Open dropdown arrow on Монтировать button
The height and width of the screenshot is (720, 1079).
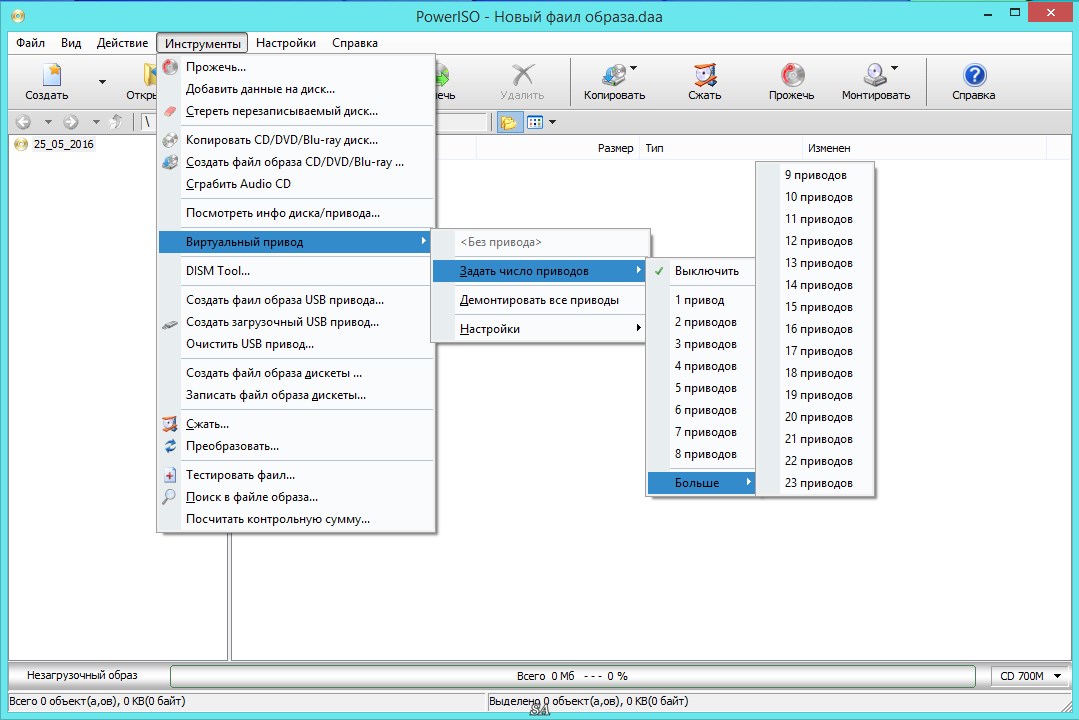pyautogui.click(x=895, y=67)
